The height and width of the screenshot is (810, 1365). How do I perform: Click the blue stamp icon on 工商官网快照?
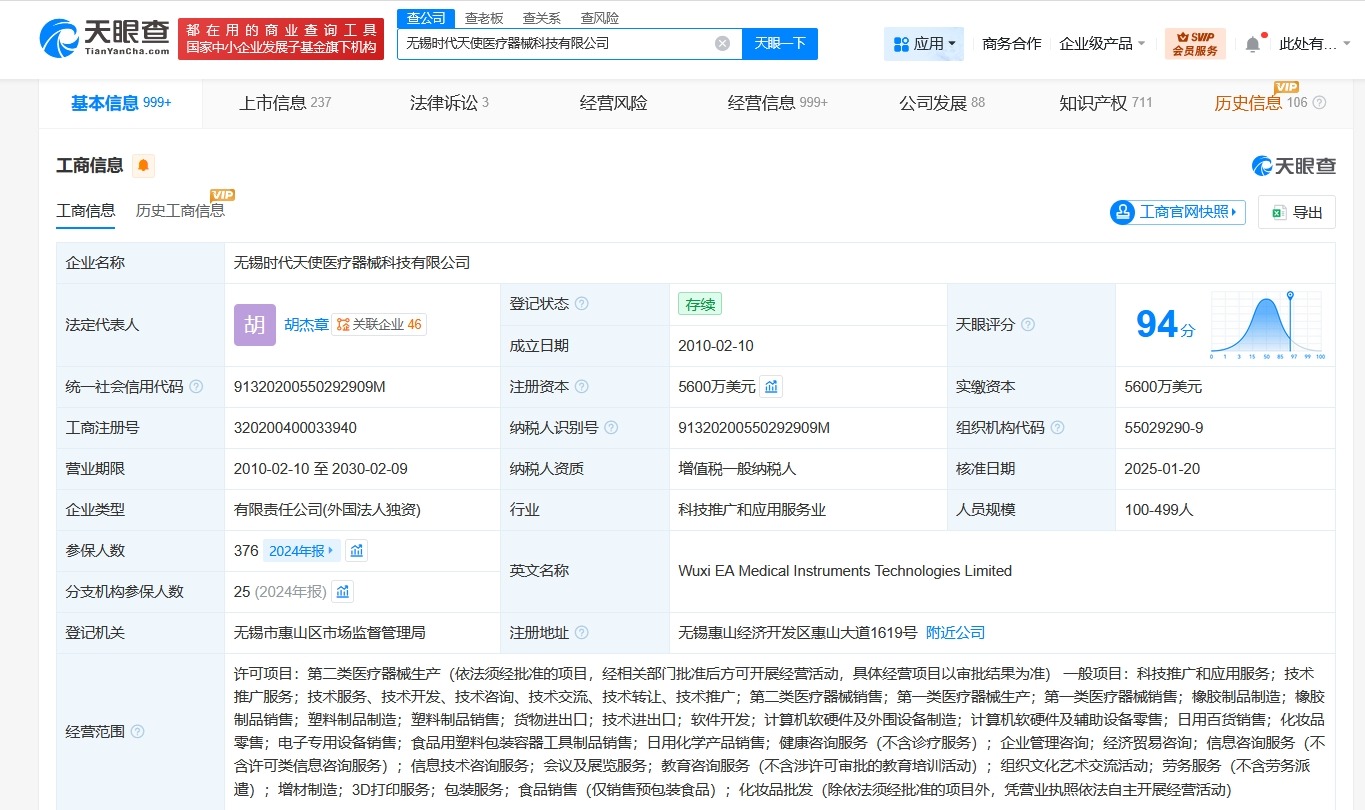pos(1123,212)
